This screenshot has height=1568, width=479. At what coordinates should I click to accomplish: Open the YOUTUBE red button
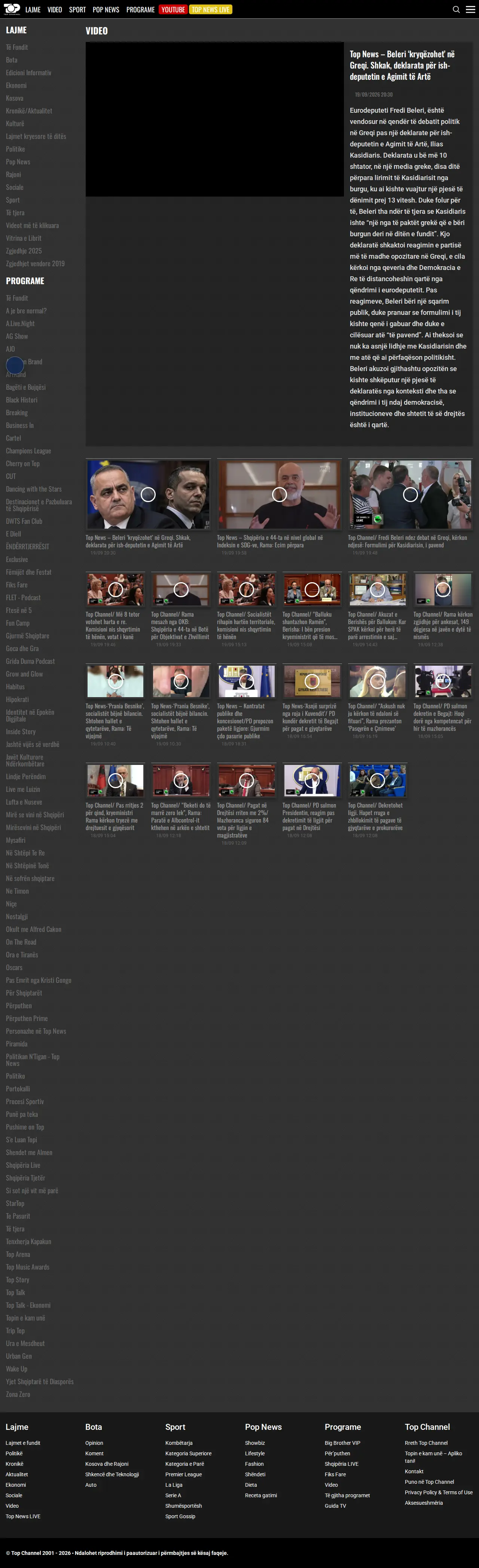[173, 10]
